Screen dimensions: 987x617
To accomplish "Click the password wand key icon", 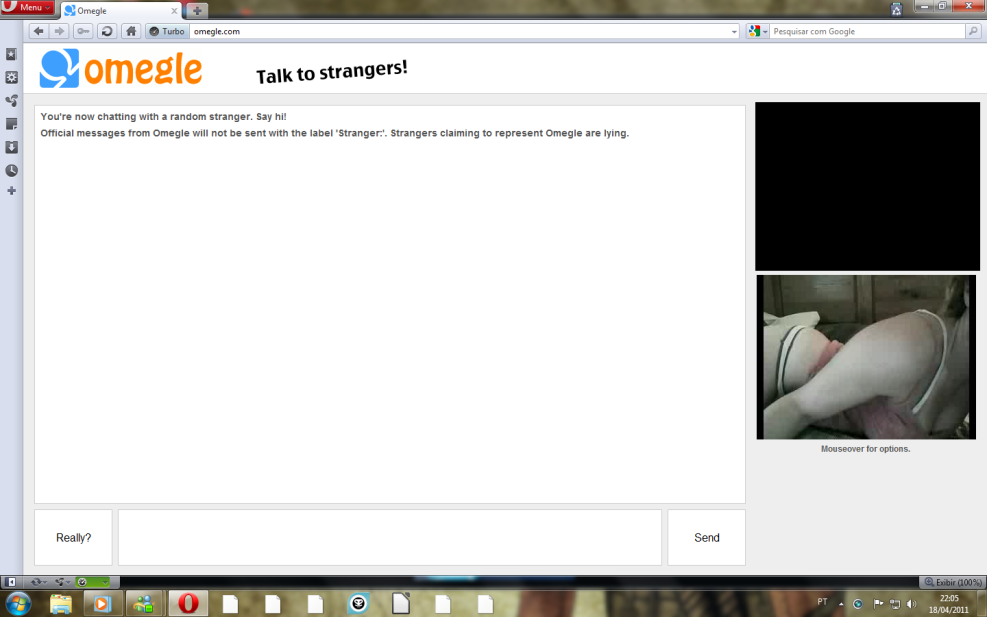I will click(82, 31).
